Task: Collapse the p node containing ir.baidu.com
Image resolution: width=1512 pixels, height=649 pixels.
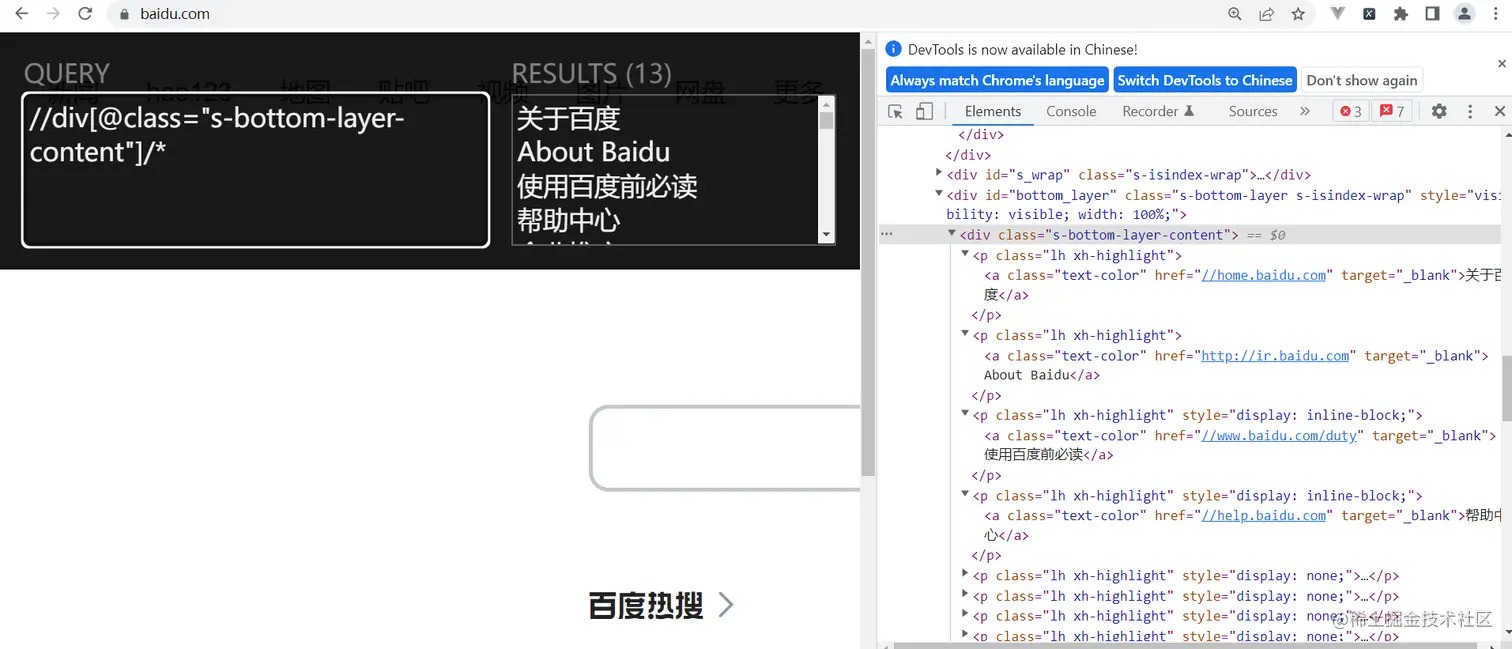Action: click(x=965, y=335)
